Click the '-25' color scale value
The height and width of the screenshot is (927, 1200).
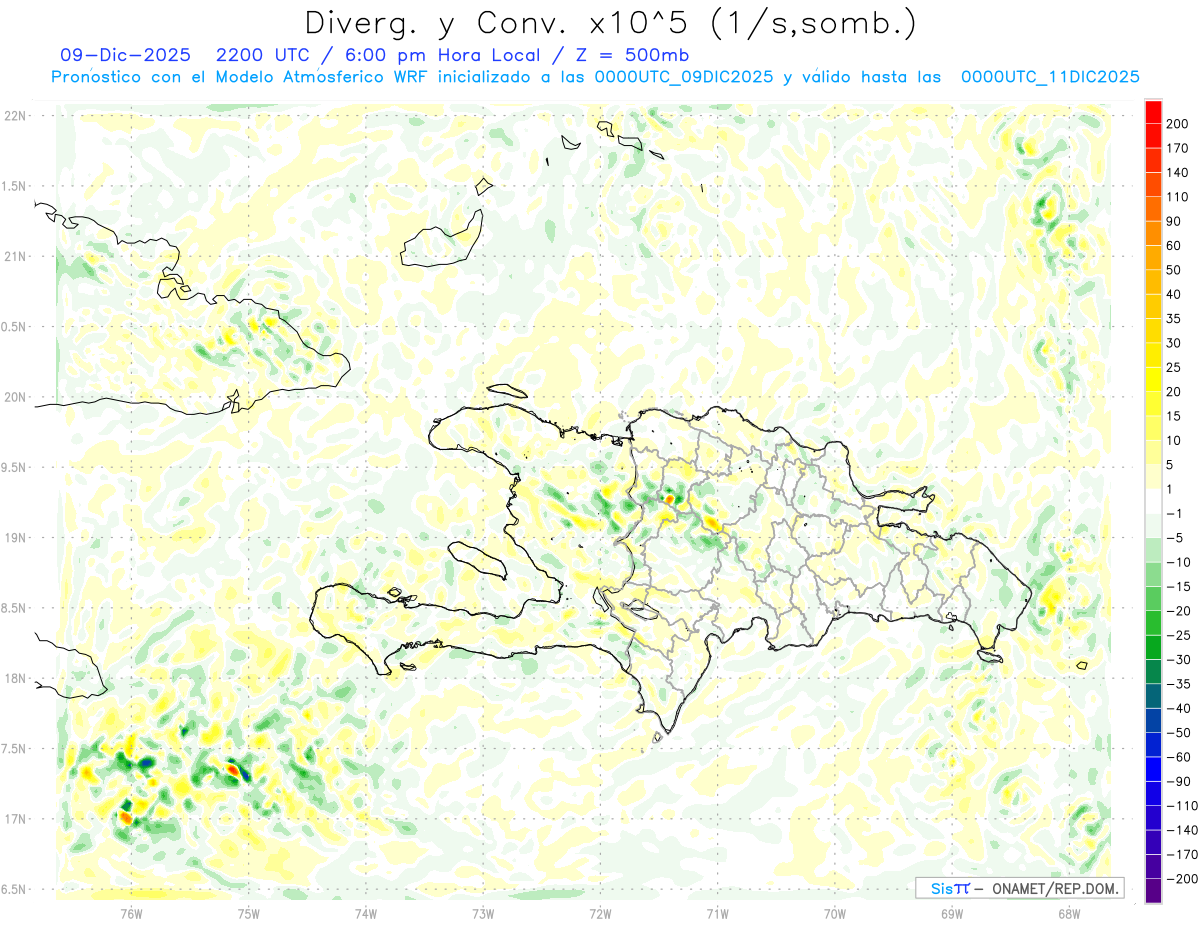pyautogui.click(x=1178, y=635)
